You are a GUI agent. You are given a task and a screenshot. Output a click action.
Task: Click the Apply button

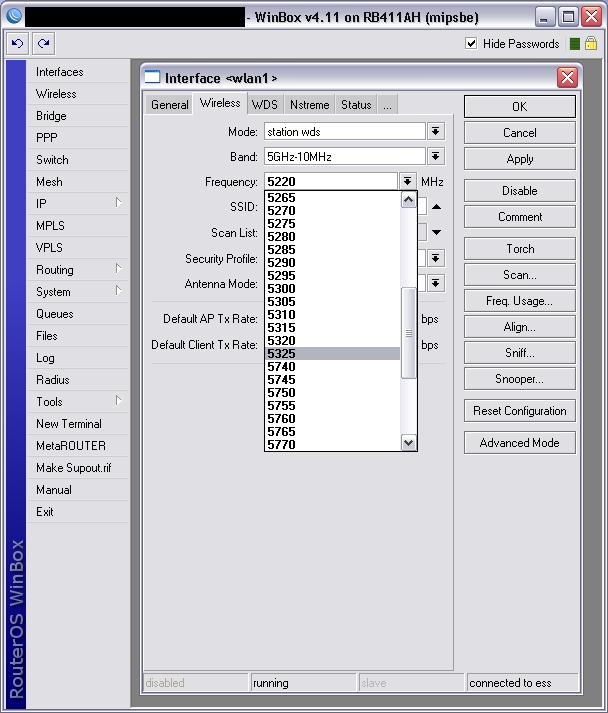pos(520,159)
